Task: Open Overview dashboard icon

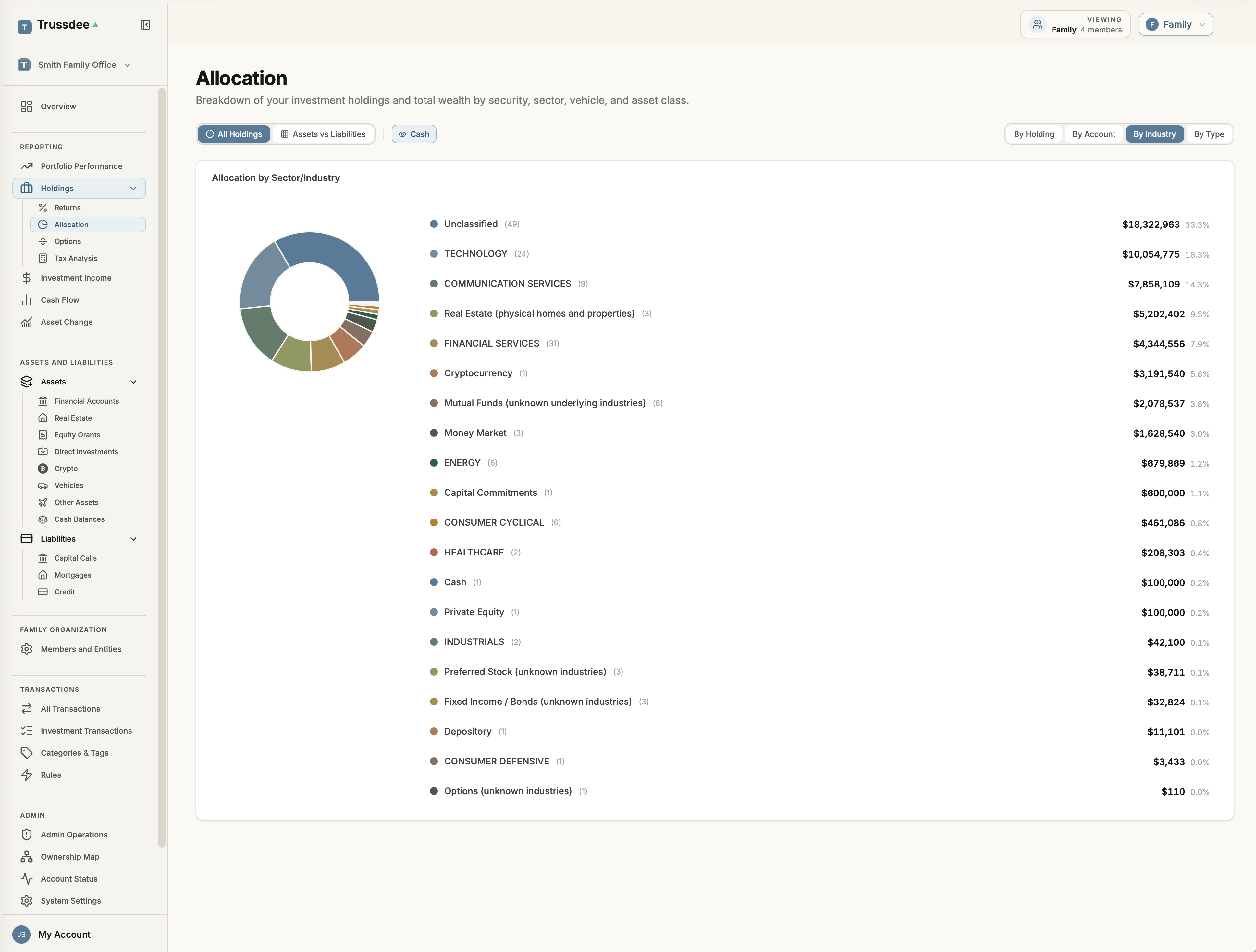Action: (x=27, y=107)
